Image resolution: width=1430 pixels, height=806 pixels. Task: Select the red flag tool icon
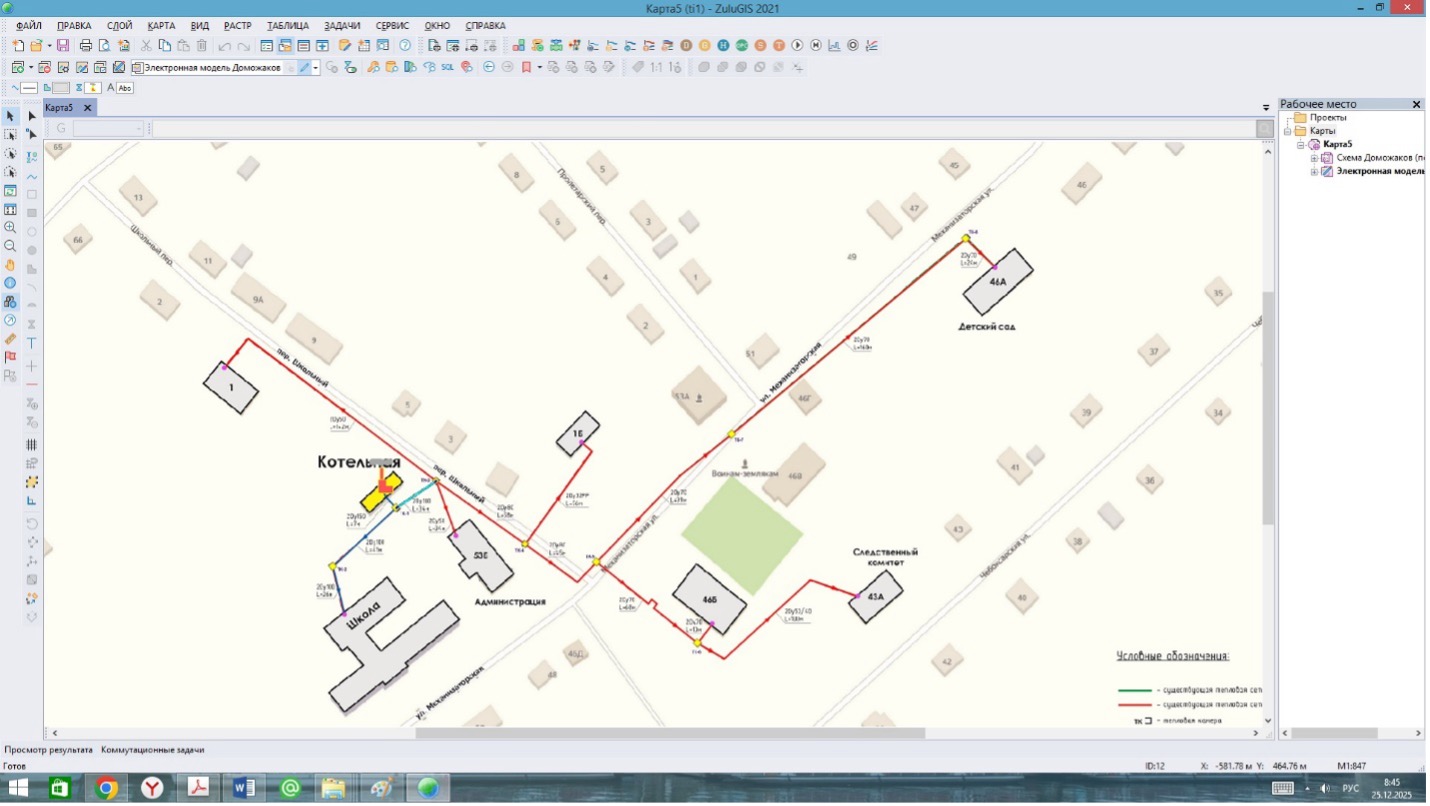click(x=11, y=357)
